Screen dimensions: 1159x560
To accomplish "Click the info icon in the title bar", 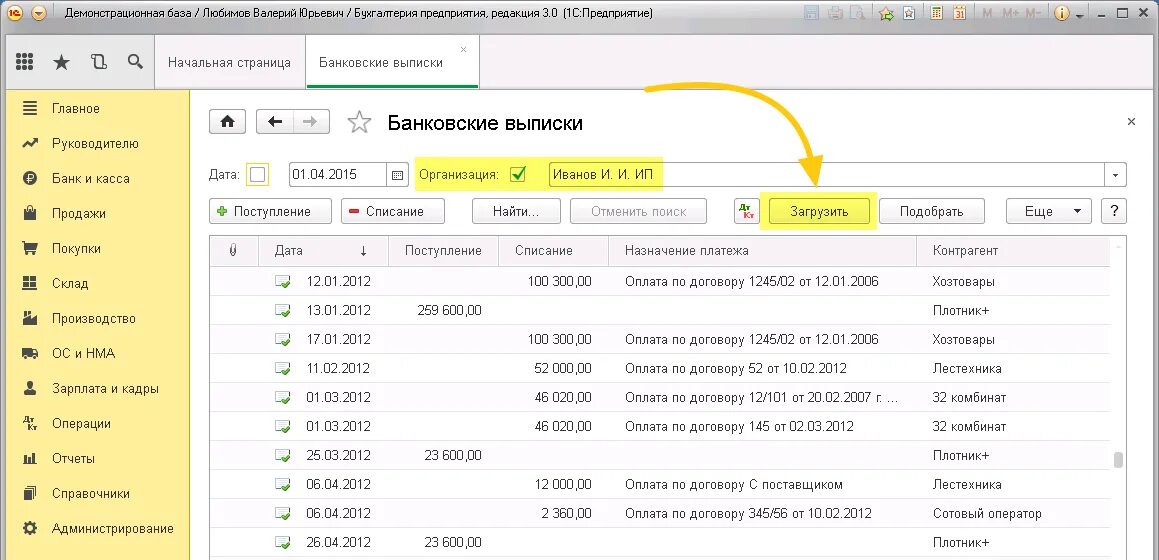I will (x=1062, y=13).
